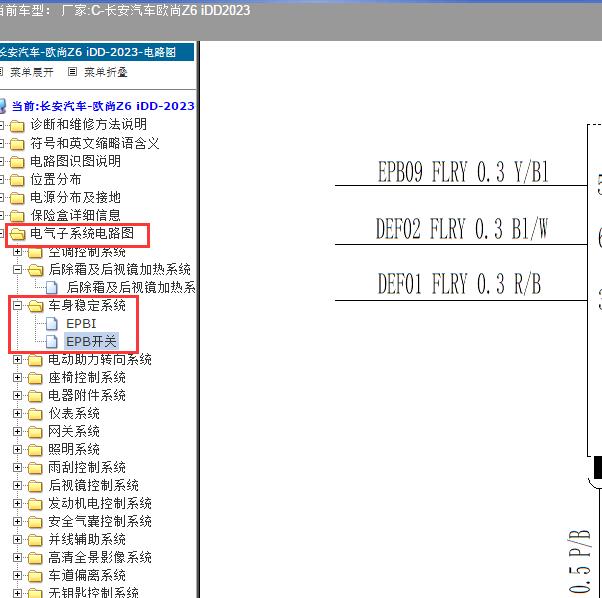
Task: Click the 车身稳定系统 open folder icon
Action: tap(36, 306)
